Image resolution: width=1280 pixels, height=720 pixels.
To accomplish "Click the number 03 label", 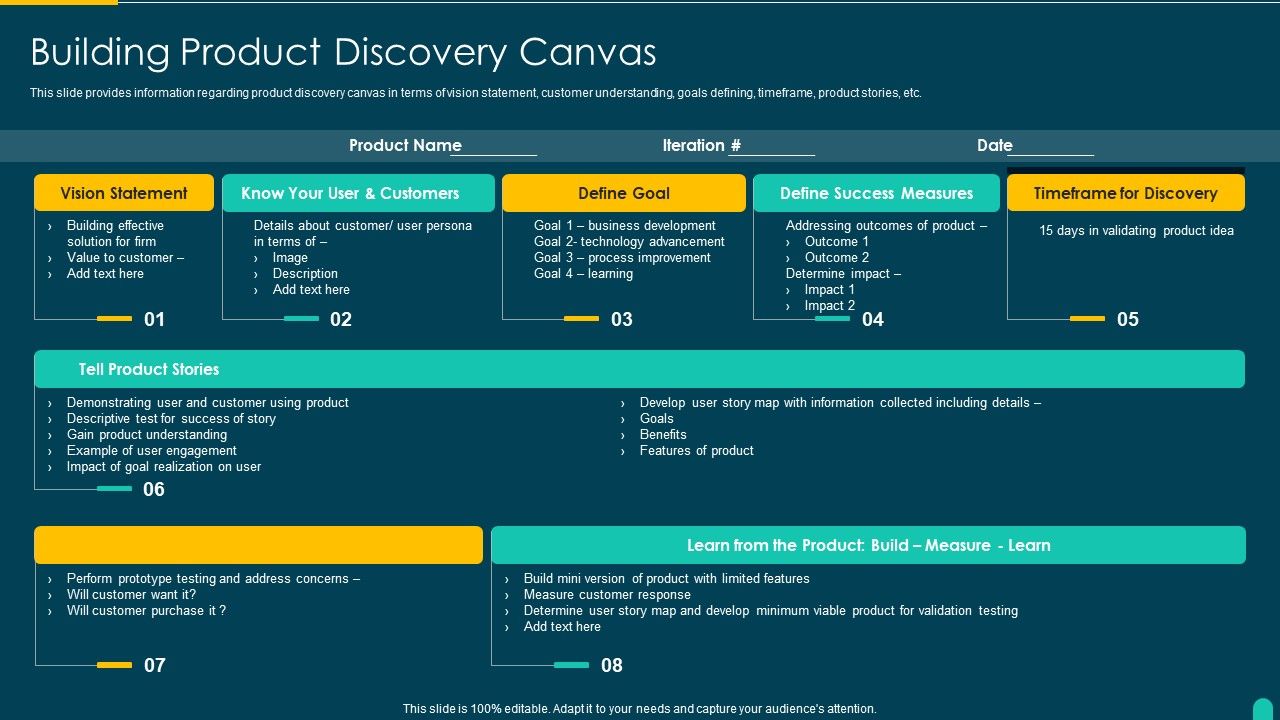I will tap(622, 319).
